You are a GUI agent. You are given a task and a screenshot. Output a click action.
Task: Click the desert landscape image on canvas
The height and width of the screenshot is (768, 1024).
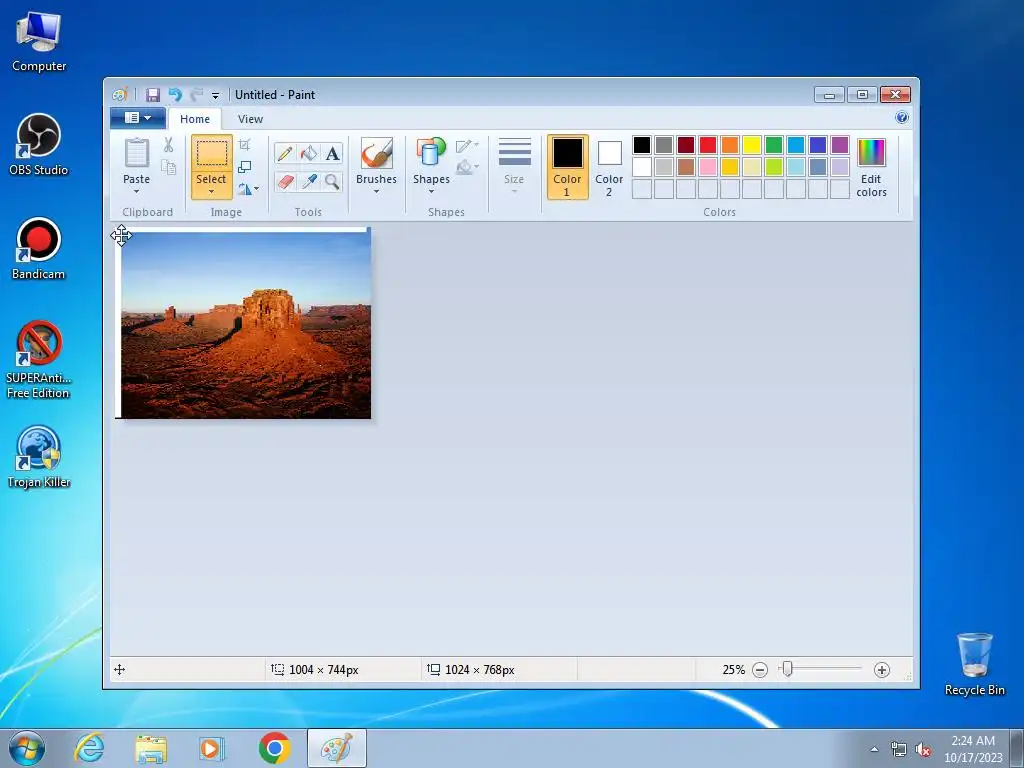pyautogui.click(x=246, y=325)
